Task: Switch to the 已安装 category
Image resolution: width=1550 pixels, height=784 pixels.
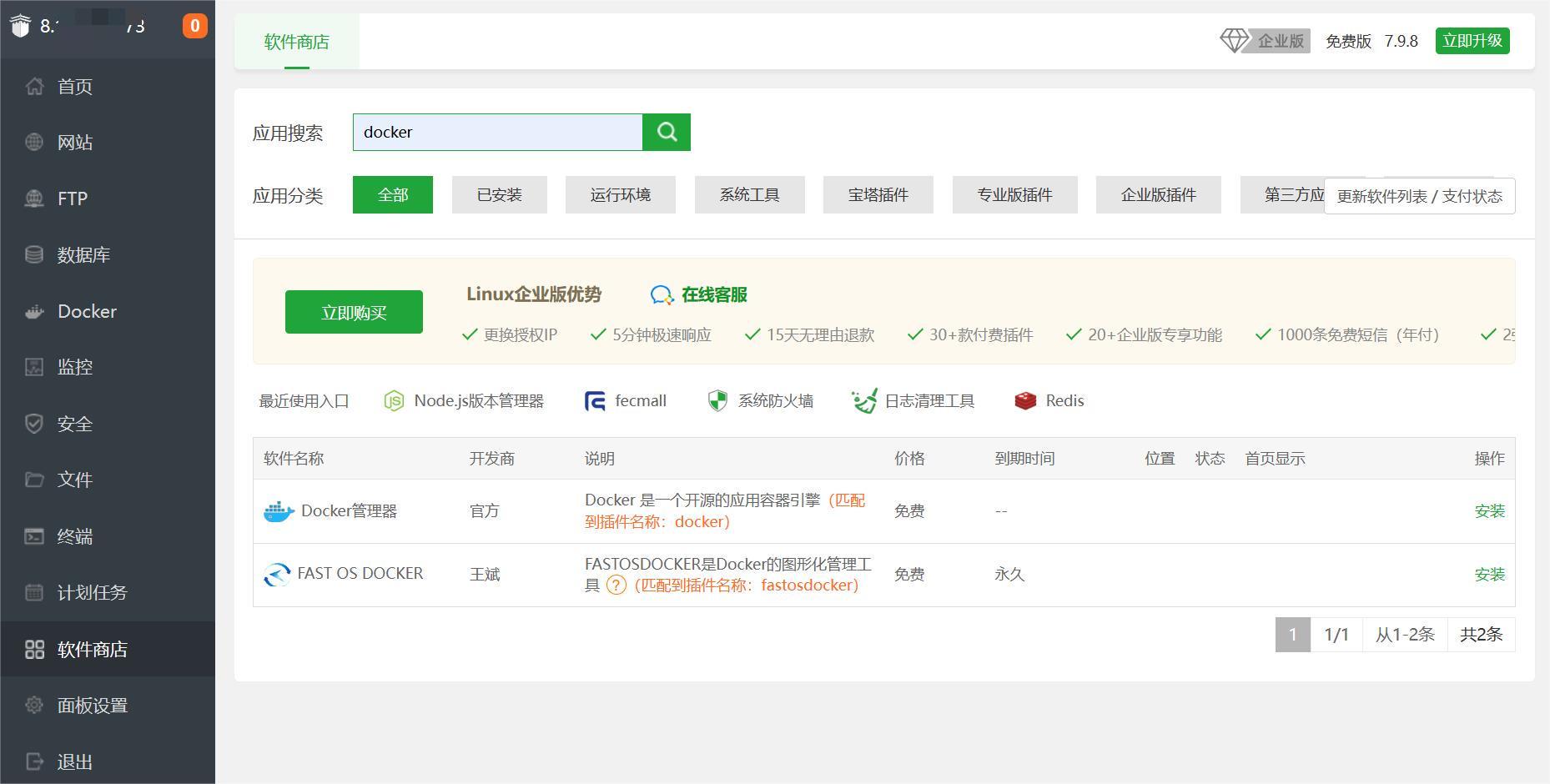Action: (x=499, y=194)
